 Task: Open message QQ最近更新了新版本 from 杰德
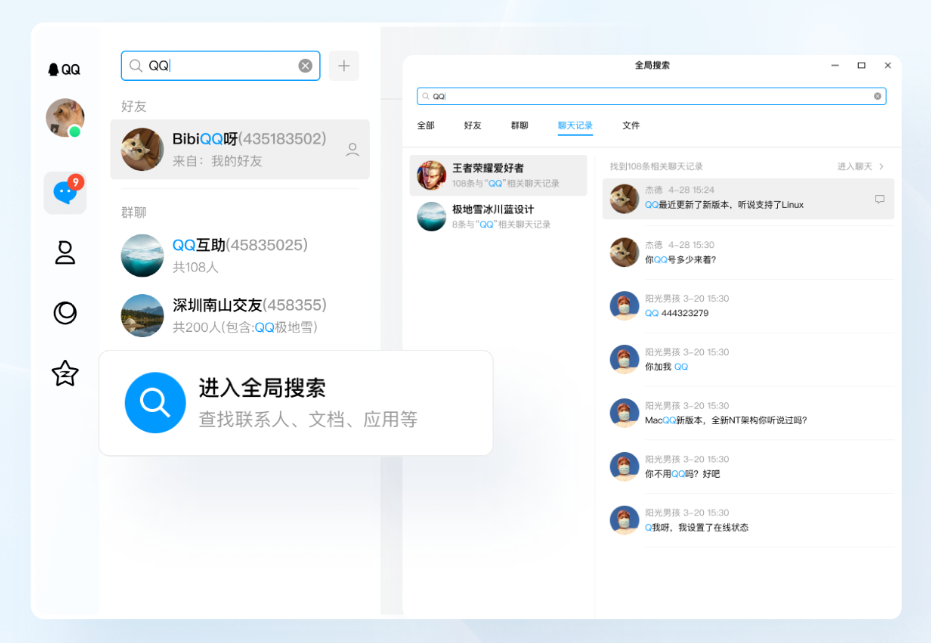coord(748,199)
